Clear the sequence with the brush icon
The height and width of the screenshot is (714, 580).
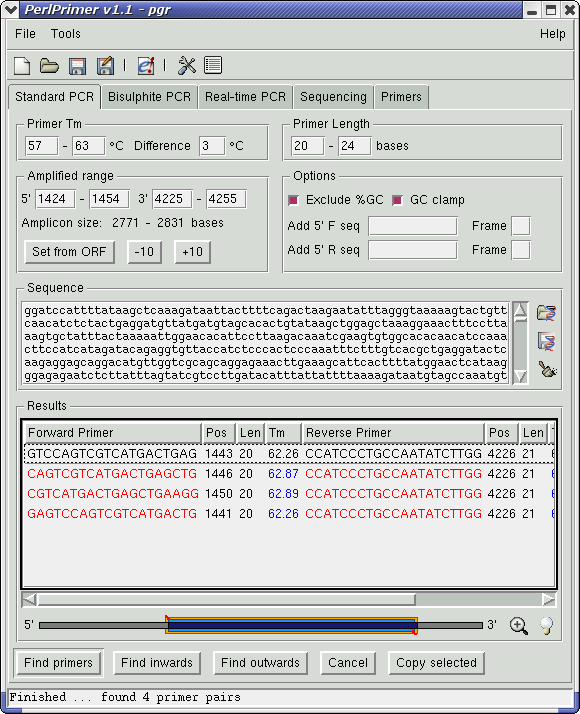pos(547,369)
